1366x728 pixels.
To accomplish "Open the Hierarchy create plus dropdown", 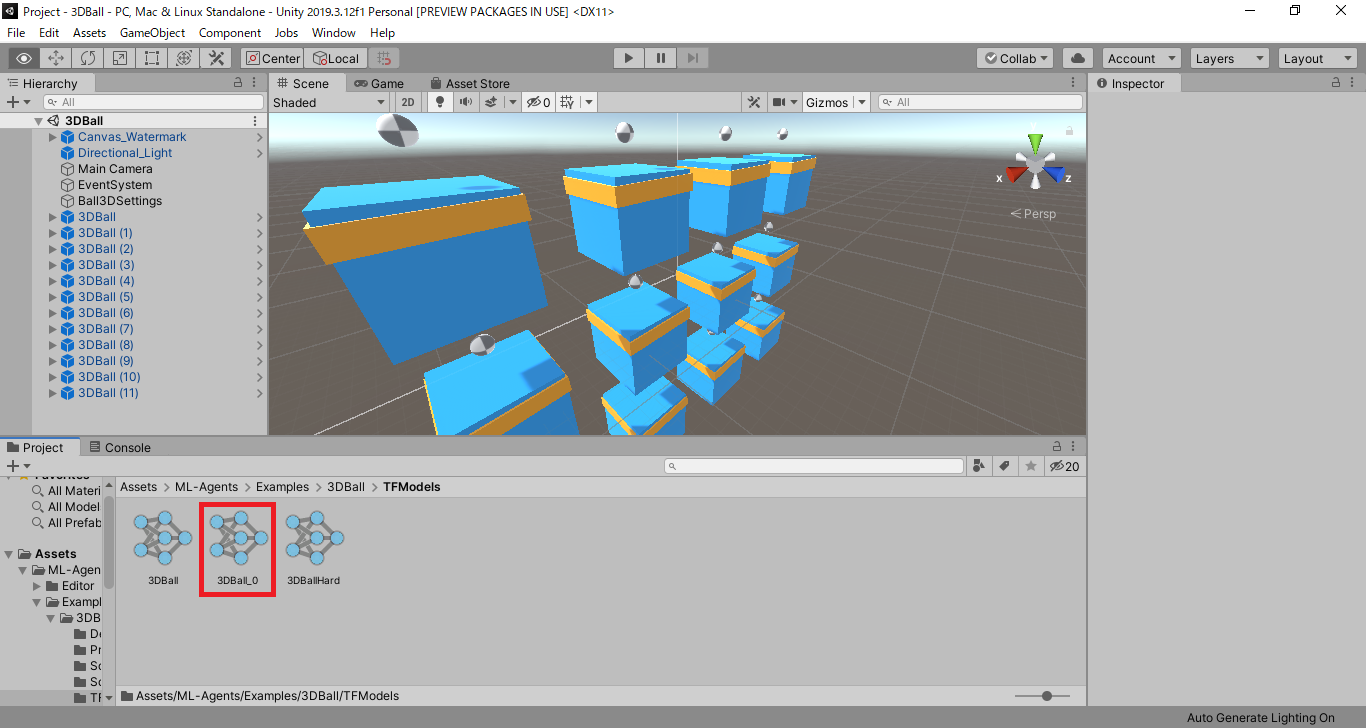I will point(19,102).
